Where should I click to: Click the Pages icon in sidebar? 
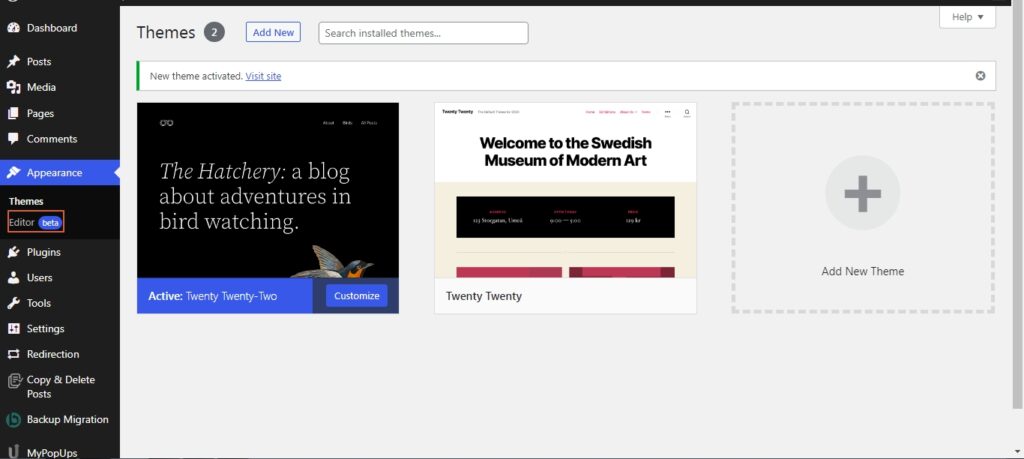click(x=13, y=113)
